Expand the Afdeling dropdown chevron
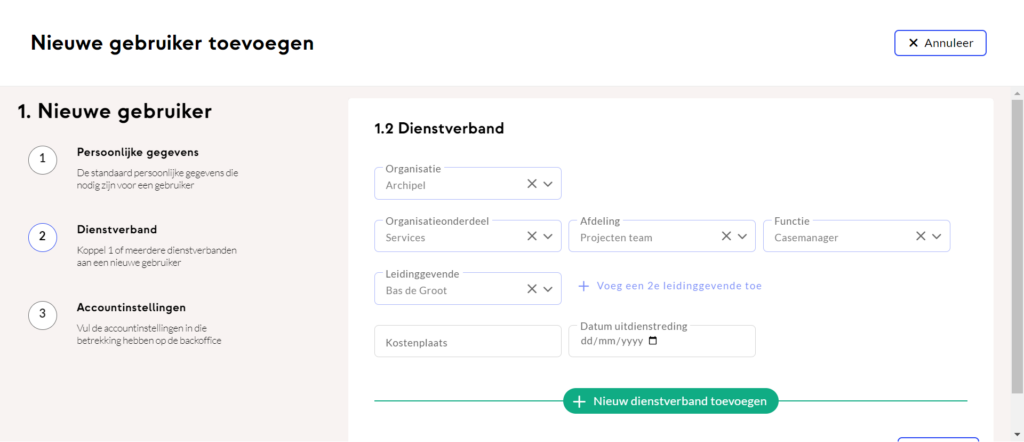This screenshot has width=1024, height=442. click(x=743, y=237)
